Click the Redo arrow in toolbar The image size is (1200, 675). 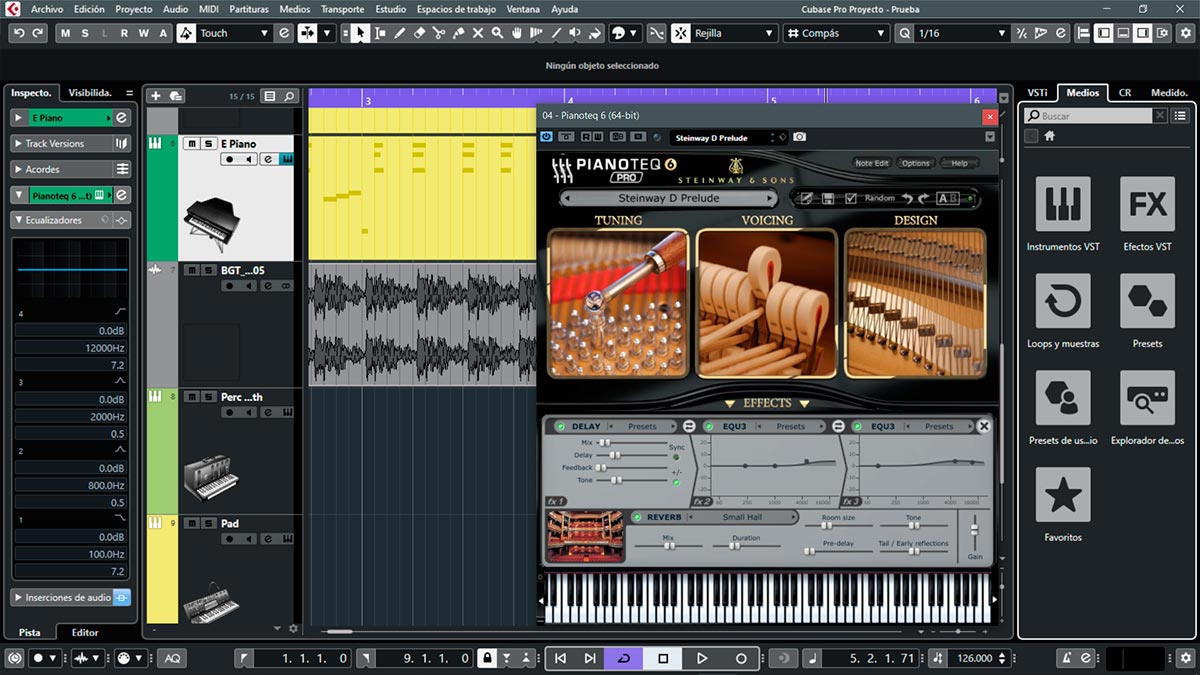click(x=38, y=33)
